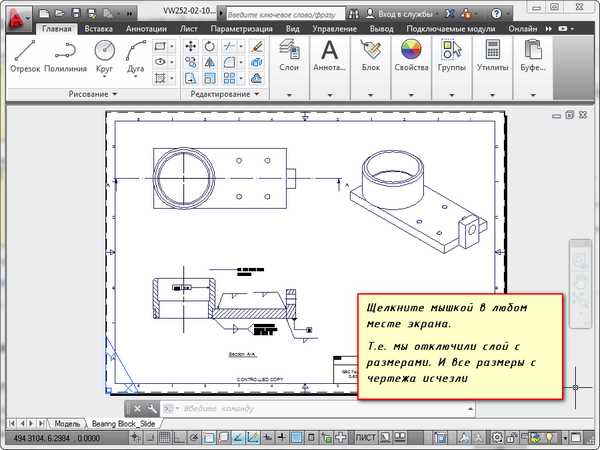Viewport: 600px width, 450px height.
Task: Open the Свойства color wheel panel
Action: [410, 57]
